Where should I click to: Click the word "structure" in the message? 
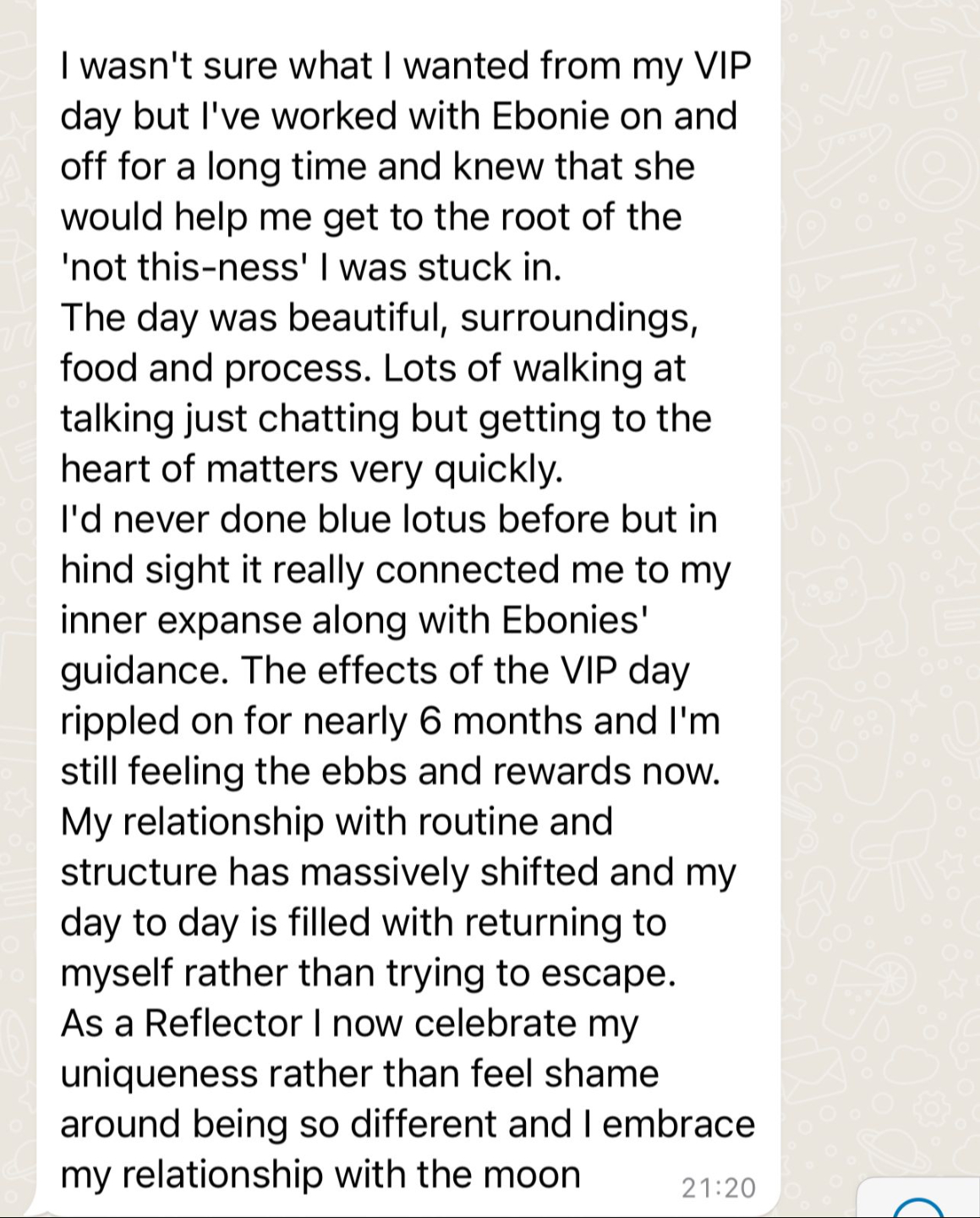tap(139, 873)
